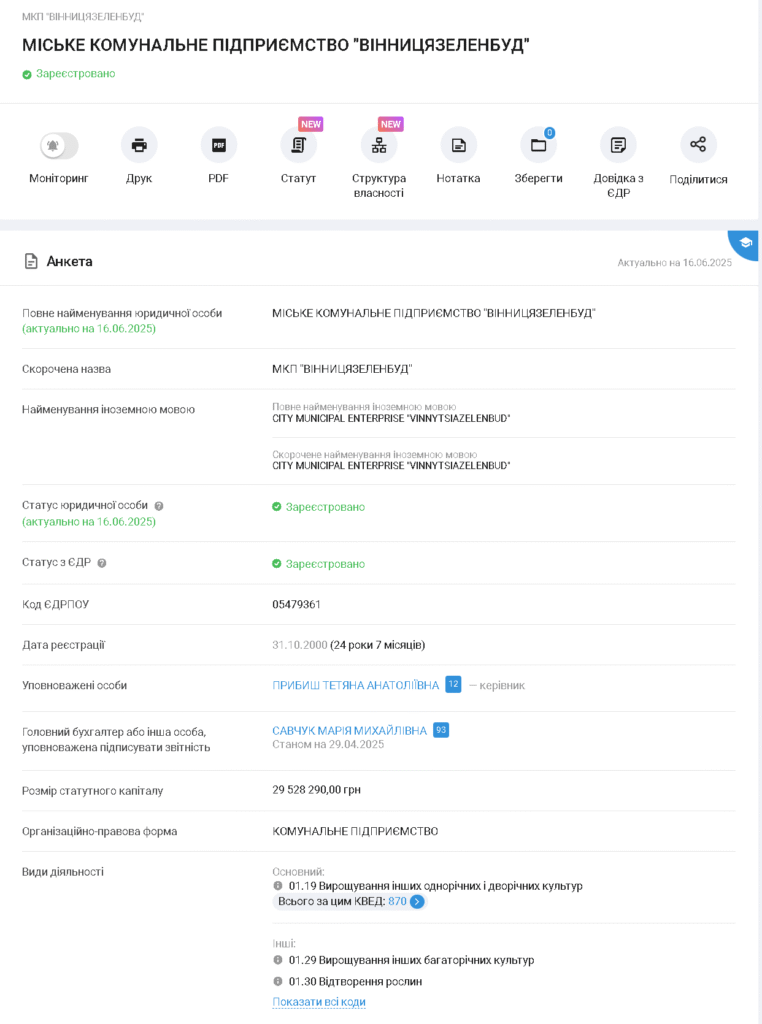The width and height of the screenshot is (762, 1024).
Task: Click the Зберегти folder icon
Action: click(x=538, y=146)
